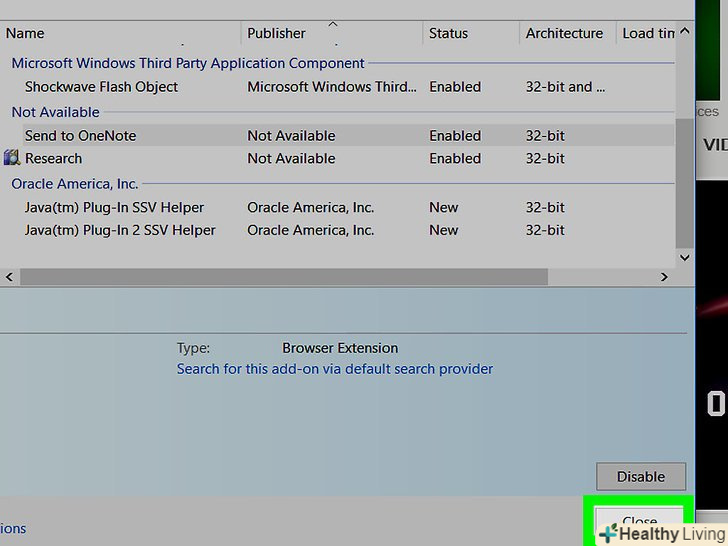Click vertical scrollbar down arrow
Image resolution: width=728 pixels, height=546 pixels.
coord(684,257)
